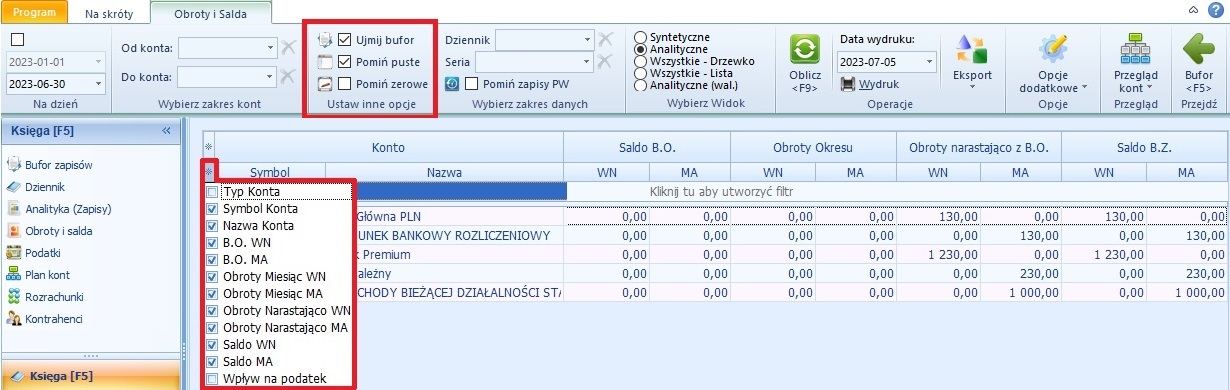Image resolution: width=1230 pixels, height=390 pixels.
Task: Check the Typ Konta column checkbox
Action: tap(211, 192)
